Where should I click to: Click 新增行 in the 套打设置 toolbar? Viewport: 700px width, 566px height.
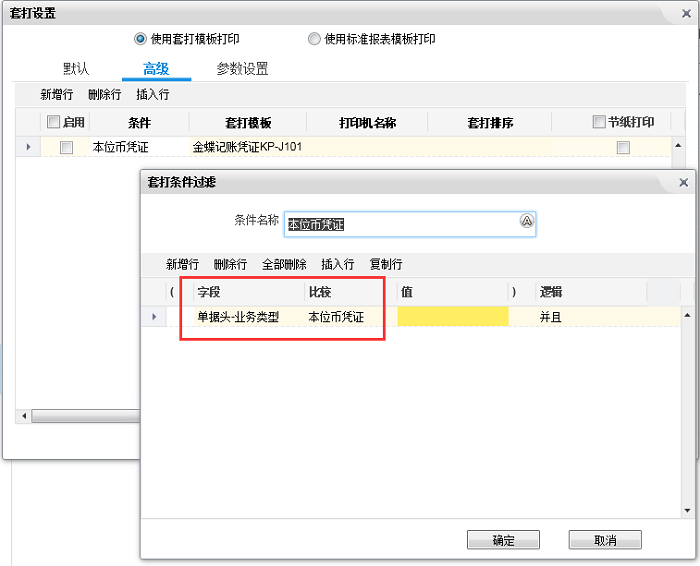tap(57, 95)
